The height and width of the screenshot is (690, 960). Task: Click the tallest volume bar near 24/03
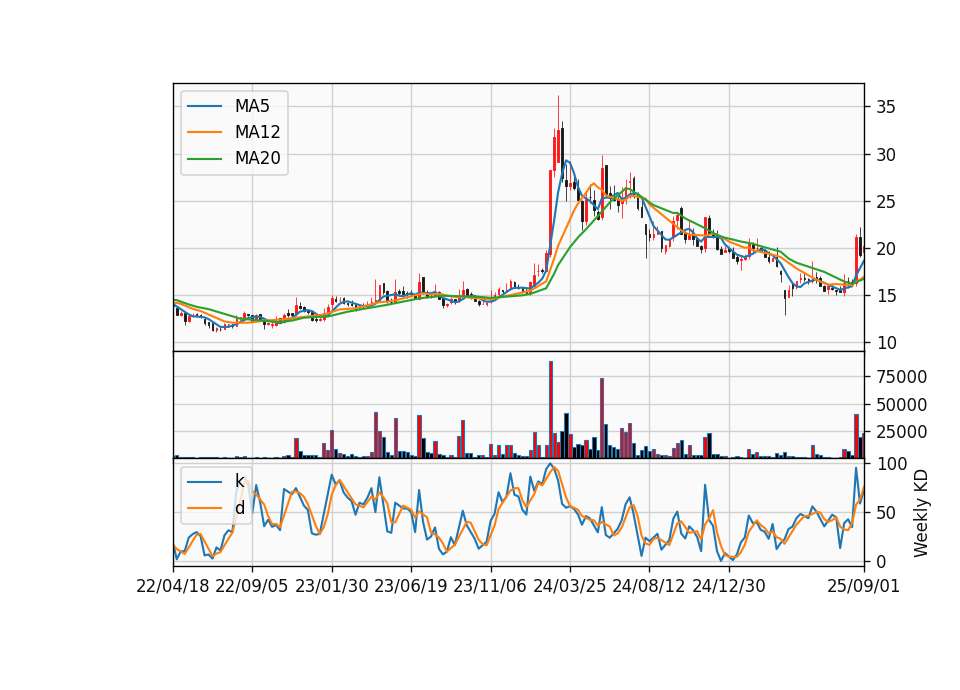[551, 410]
